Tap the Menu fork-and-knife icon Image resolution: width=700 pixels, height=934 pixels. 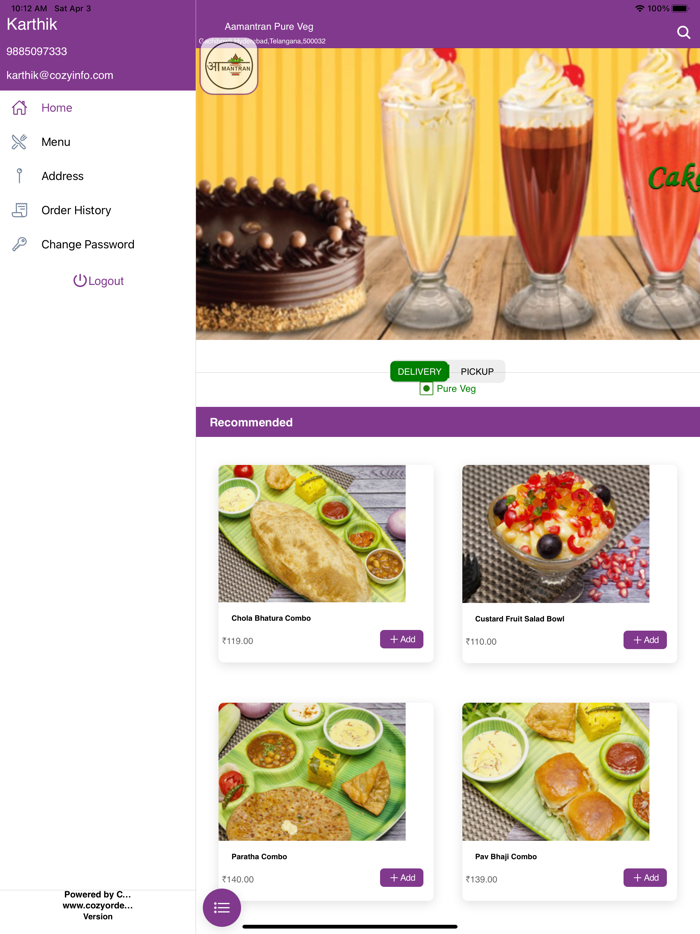click(x=19, y=142)
